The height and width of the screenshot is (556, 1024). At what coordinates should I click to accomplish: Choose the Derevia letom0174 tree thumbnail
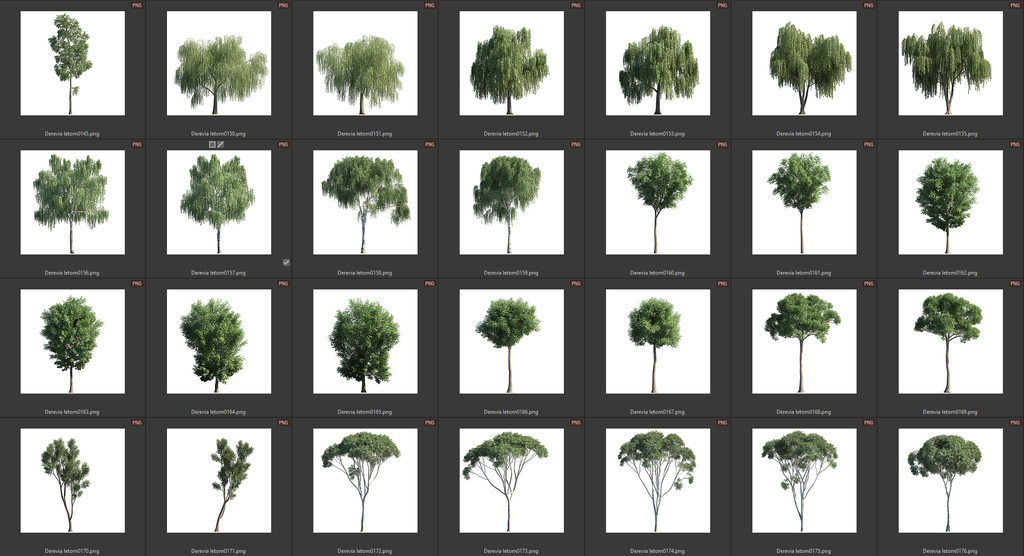(x=658, y=481)
